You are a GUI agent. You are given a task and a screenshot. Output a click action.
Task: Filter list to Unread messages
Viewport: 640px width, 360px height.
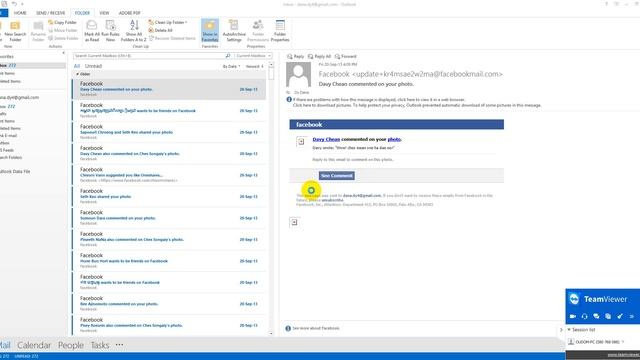[93, 66]
